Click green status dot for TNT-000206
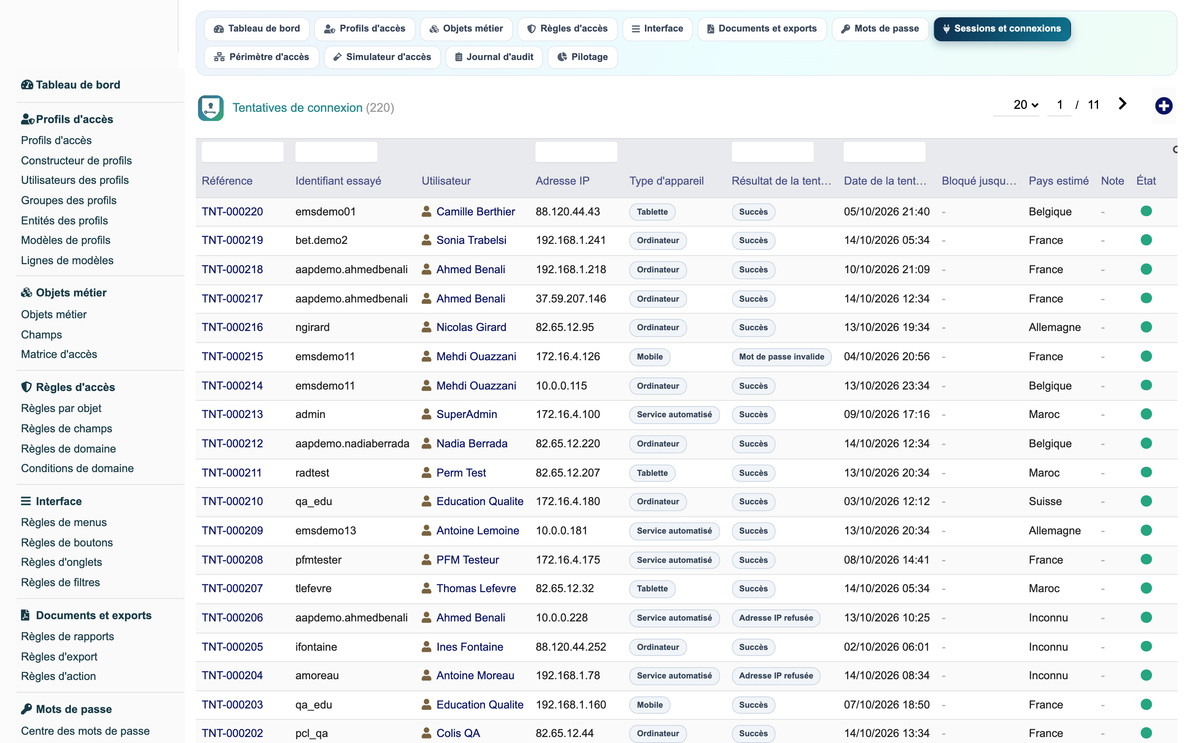The width and height of the screenshot is (1200, 743). 1146,617
